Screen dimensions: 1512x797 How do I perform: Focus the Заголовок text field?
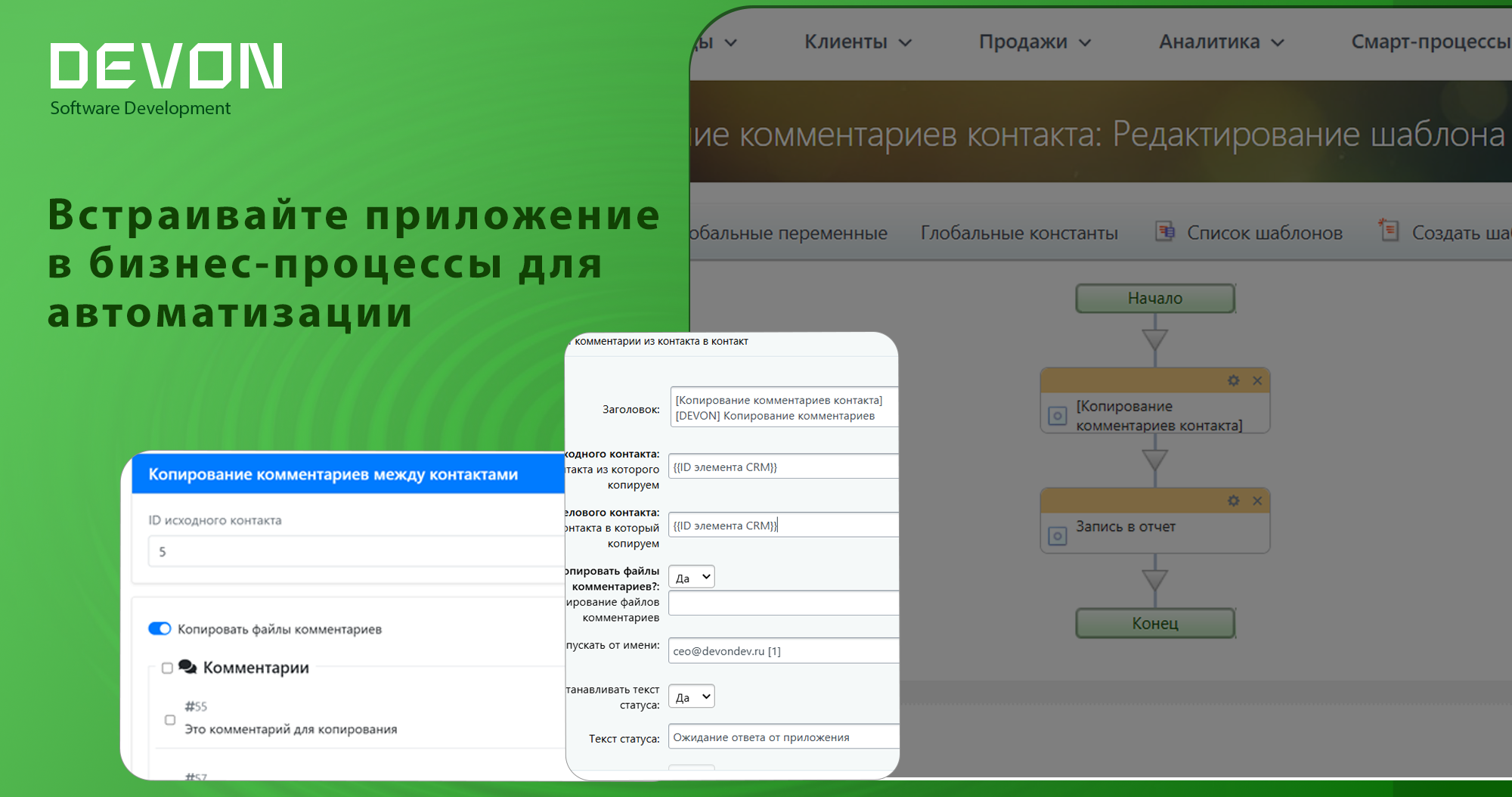tap(784, 407)
